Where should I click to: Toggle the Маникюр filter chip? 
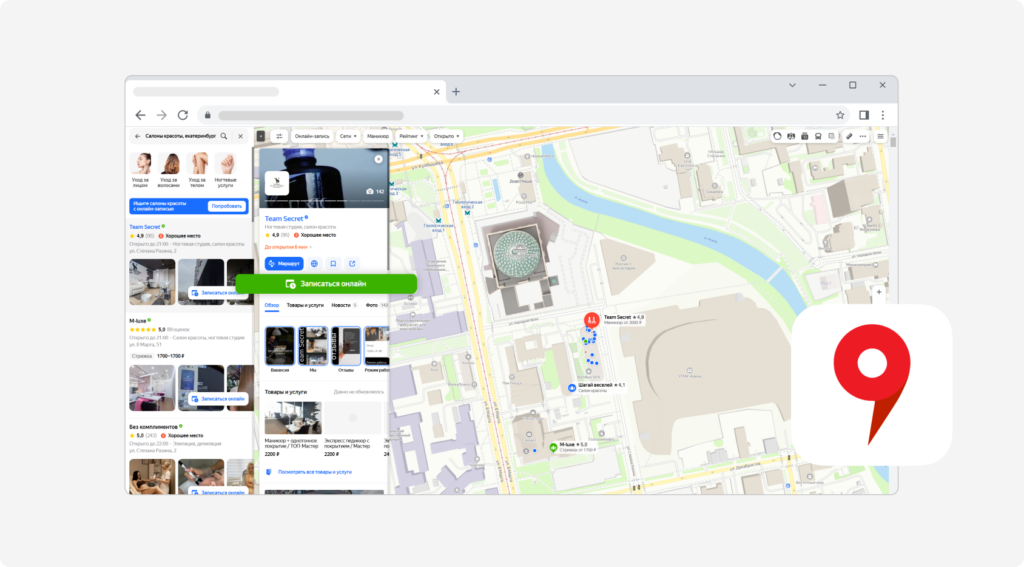377,136
